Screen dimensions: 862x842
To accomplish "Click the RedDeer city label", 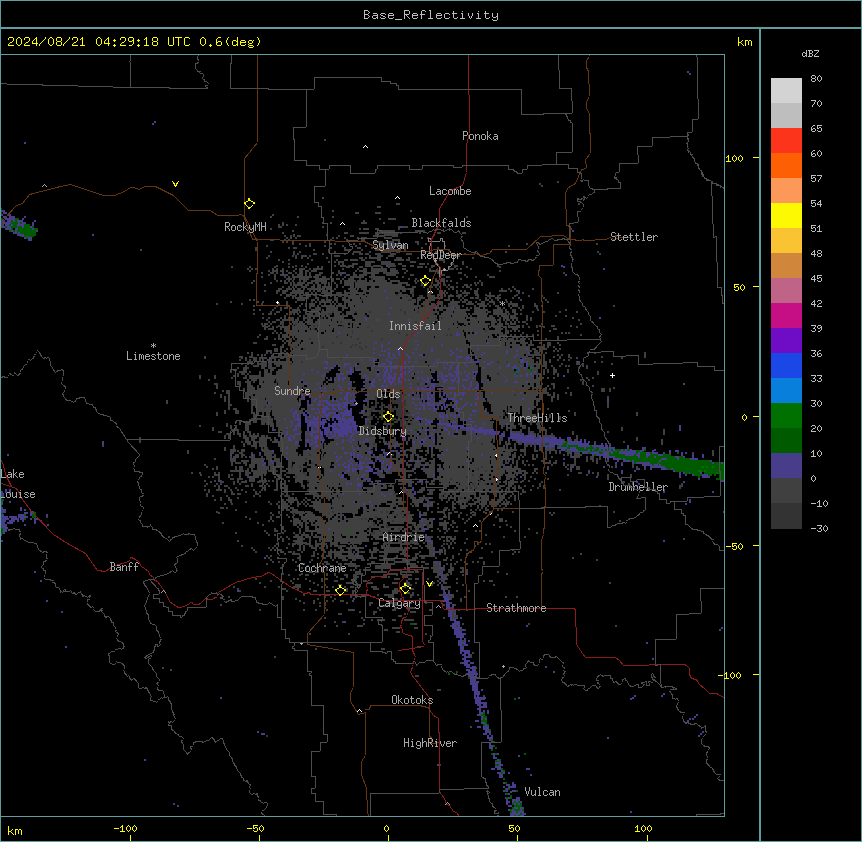I will coord(440,255).
